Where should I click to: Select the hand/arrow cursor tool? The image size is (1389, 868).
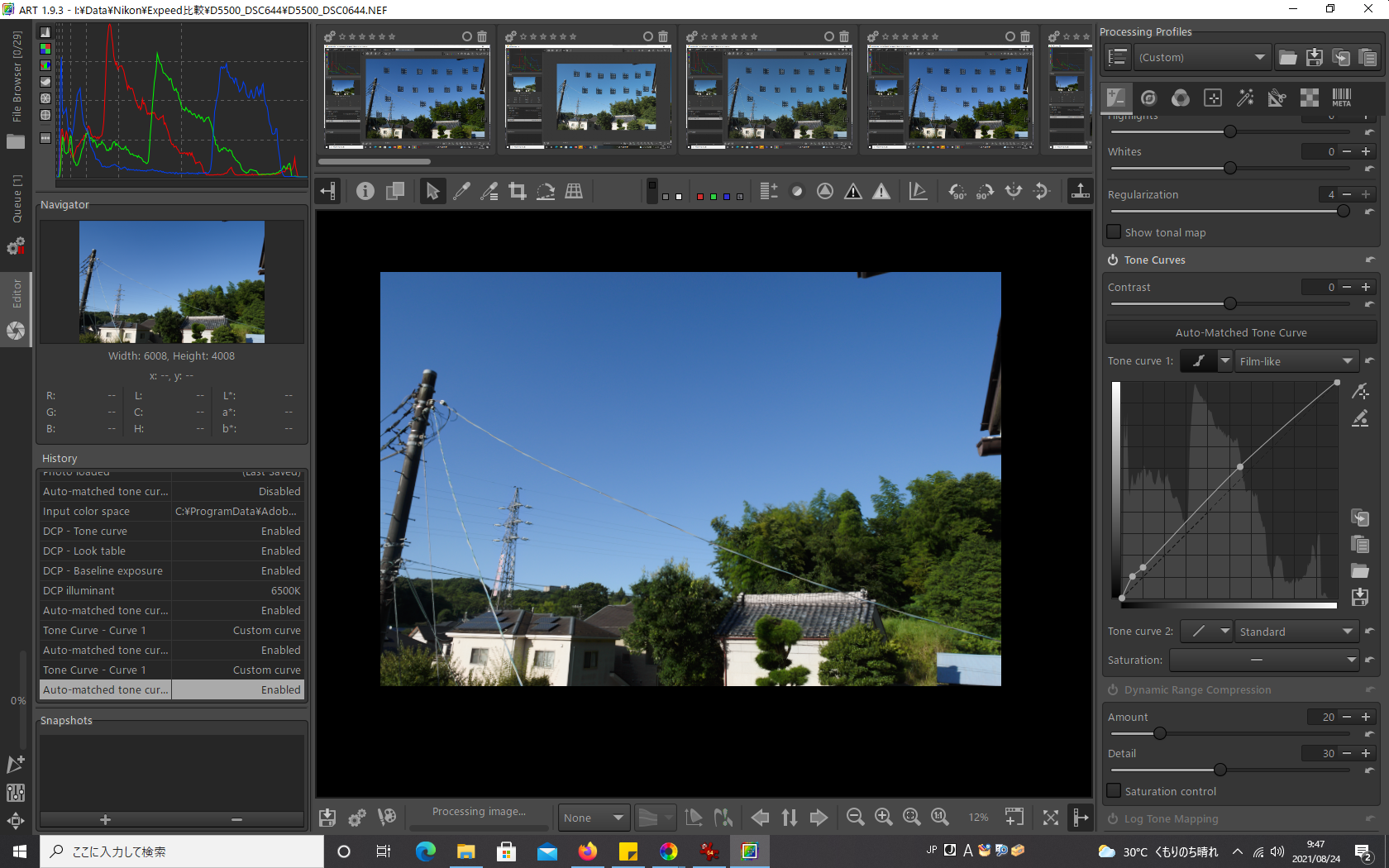point(432,192)
